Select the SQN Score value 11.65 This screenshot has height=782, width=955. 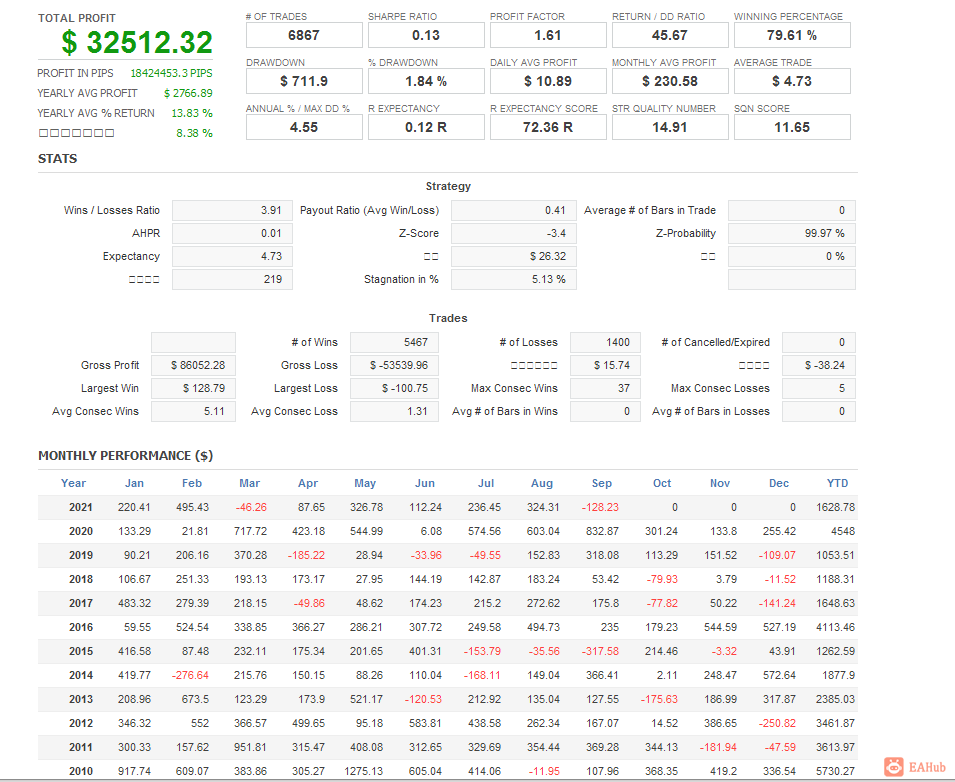(792, 127)
